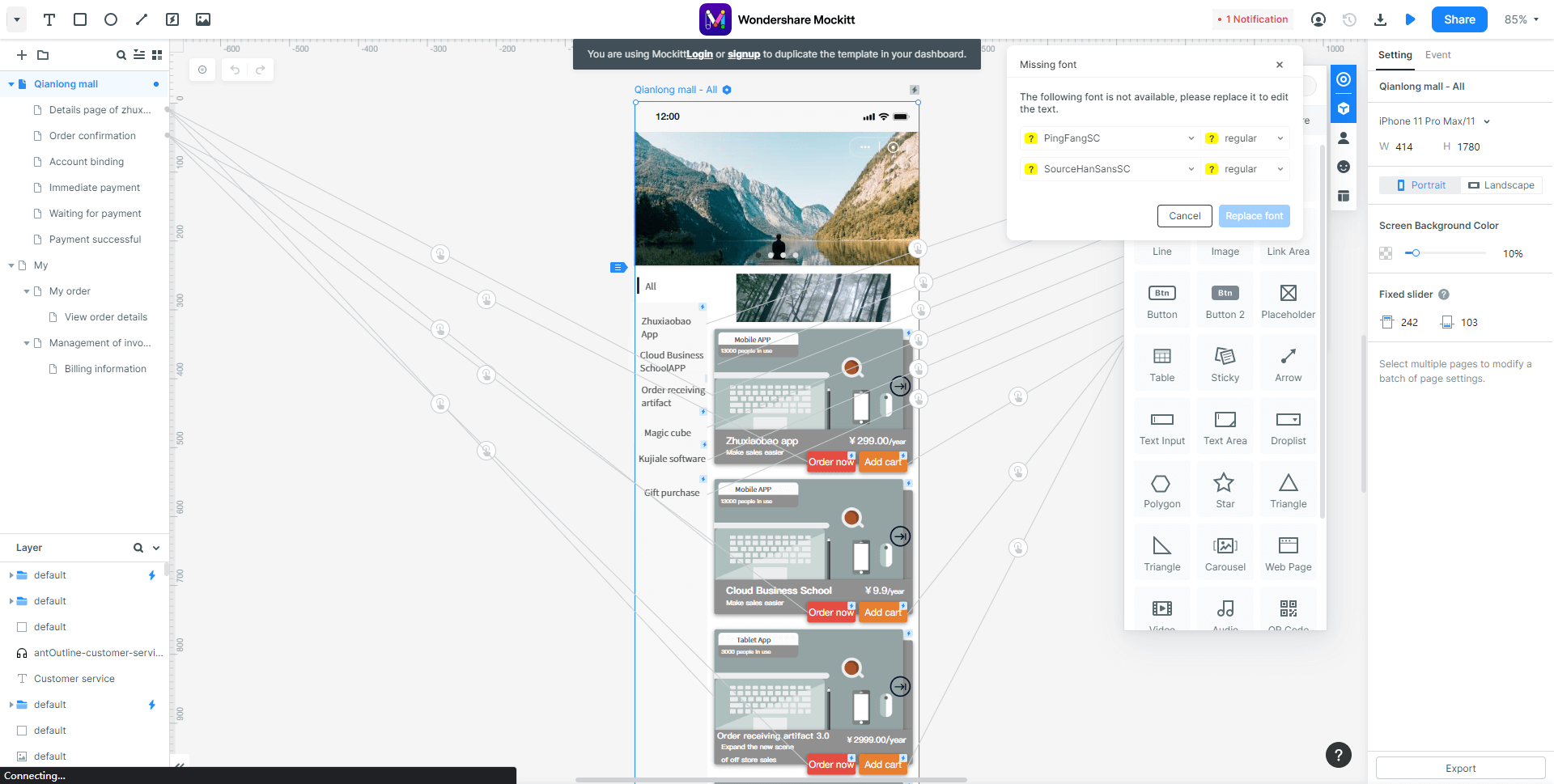
Task: Toggle the transparent background color swatch
Action: (x=1386, y=253)
